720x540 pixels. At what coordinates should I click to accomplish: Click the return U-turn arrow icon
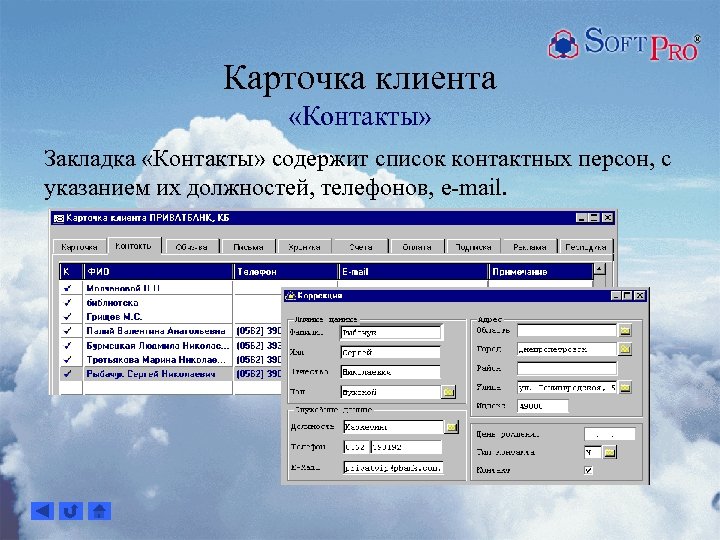(71, 511)
